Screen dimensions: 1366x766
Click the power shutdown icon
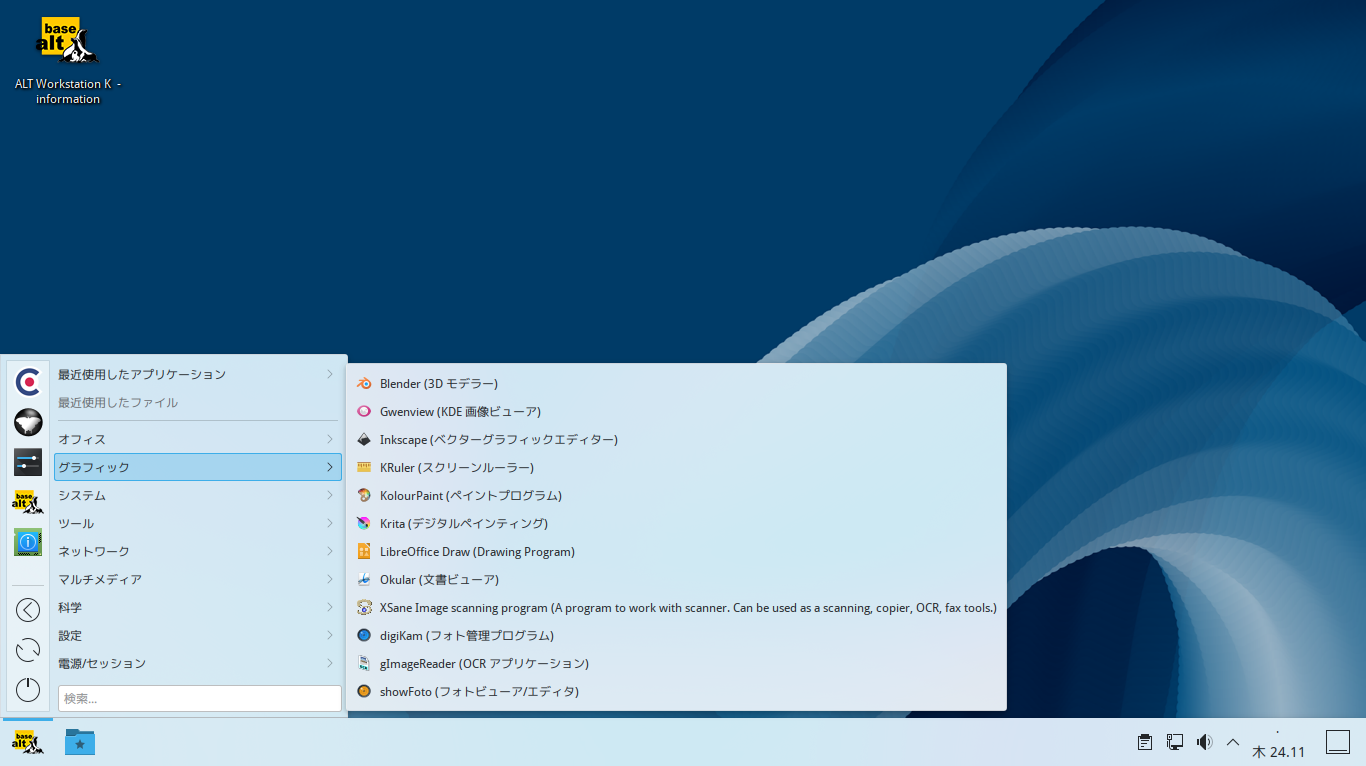[28, 690]
